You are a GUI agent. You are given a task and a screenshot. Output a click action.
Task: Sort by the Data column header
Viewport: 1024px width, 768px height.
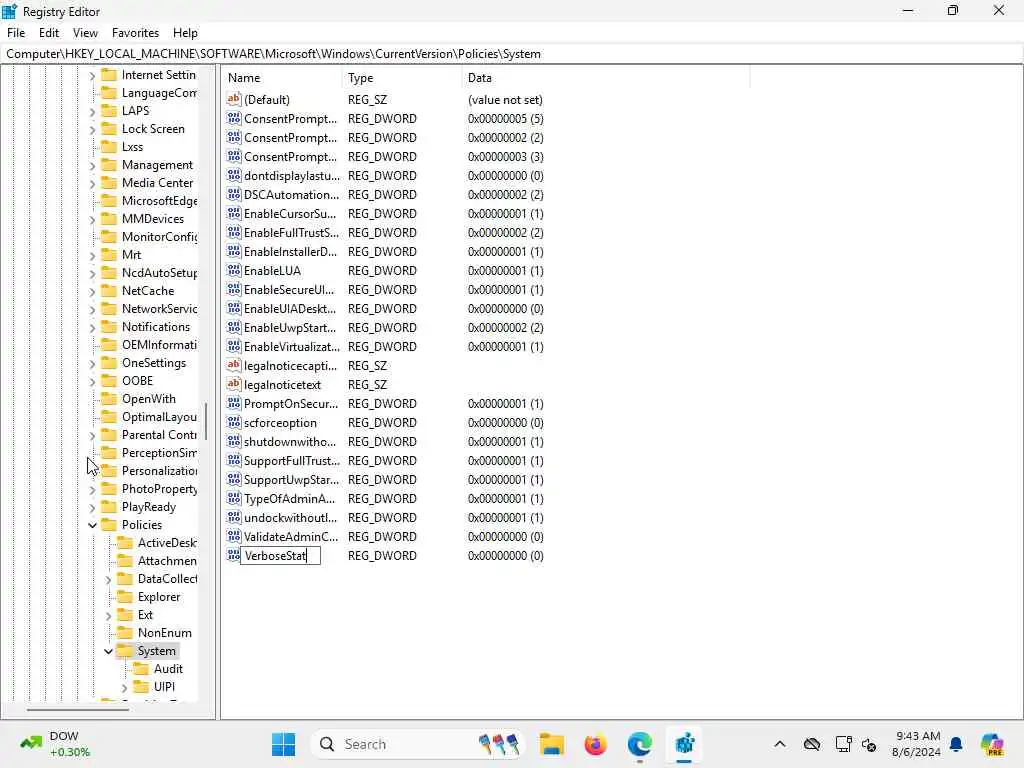[x=605, y=78]
